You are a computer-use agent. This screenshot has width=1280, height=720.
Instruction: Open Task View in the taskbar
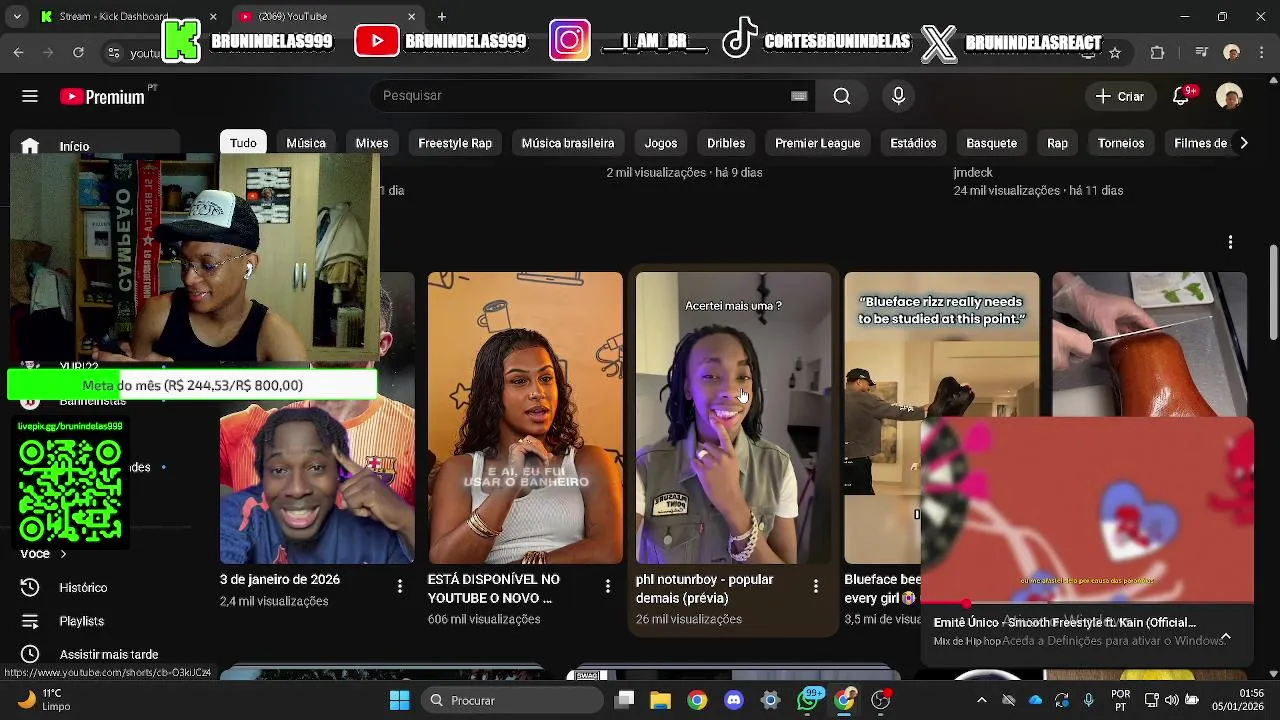[x=625, y=700]
